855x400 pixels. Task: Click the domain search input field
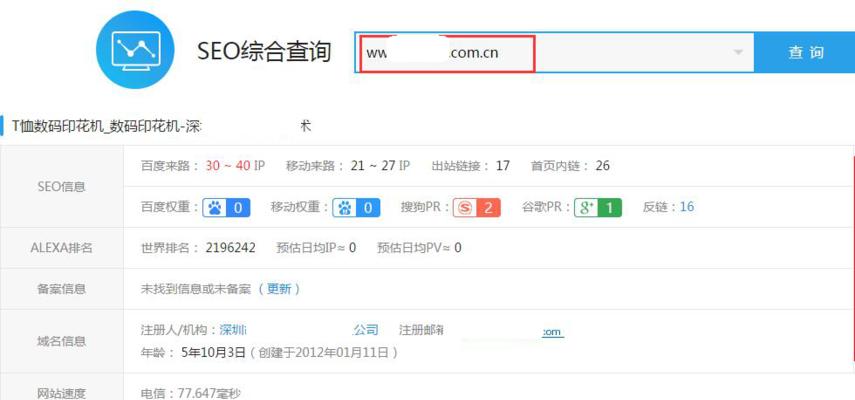click(x=555, y=52)
